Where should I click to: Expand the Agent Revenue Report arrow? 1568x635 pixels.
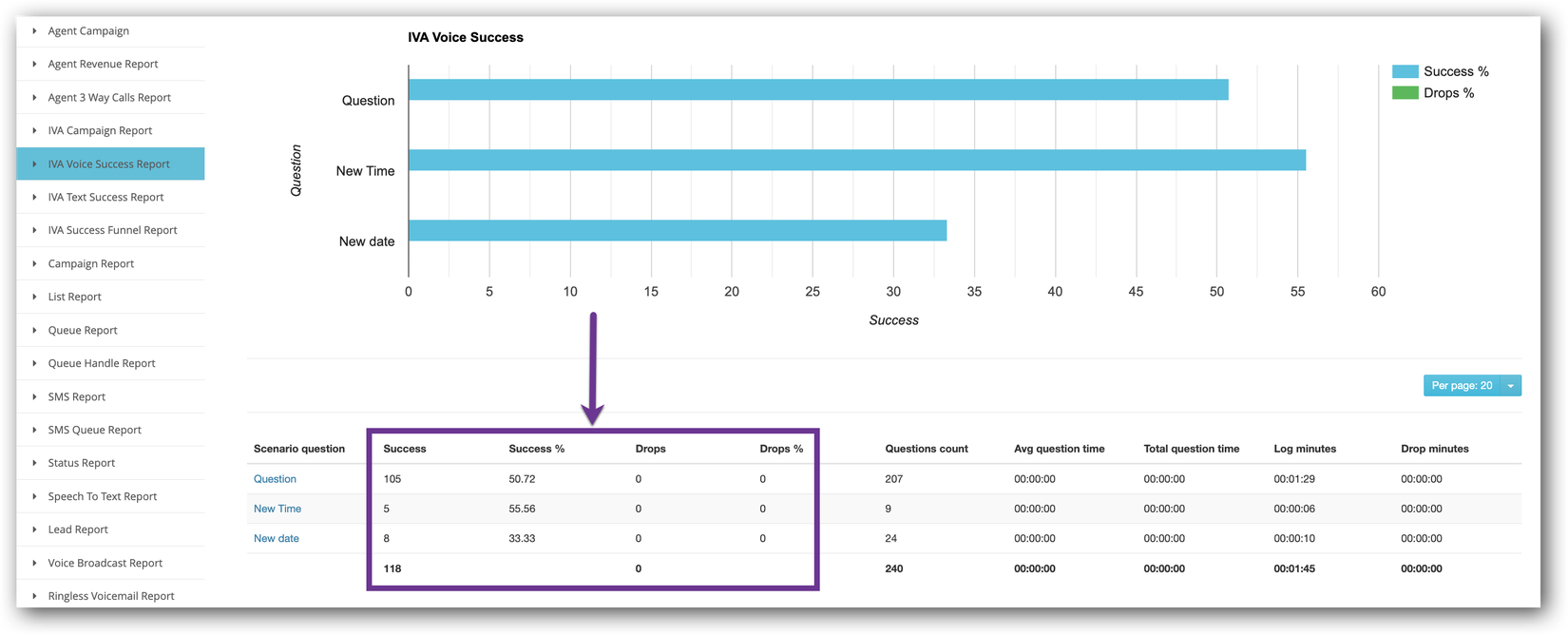click(x=35, y=65)
